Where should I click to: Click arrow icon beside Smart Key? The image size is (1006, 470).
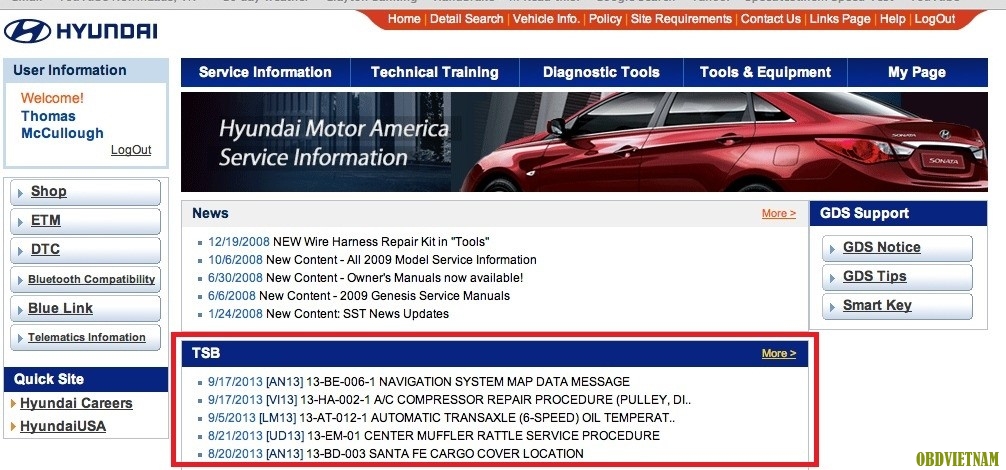coord(833,307)
